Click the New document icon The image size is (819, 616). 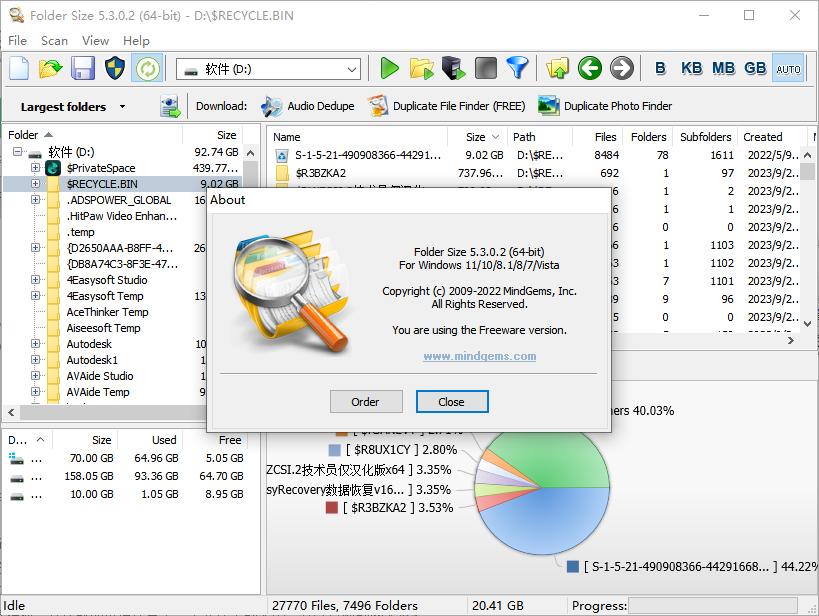pyautogui.click(x=19, y=68)
